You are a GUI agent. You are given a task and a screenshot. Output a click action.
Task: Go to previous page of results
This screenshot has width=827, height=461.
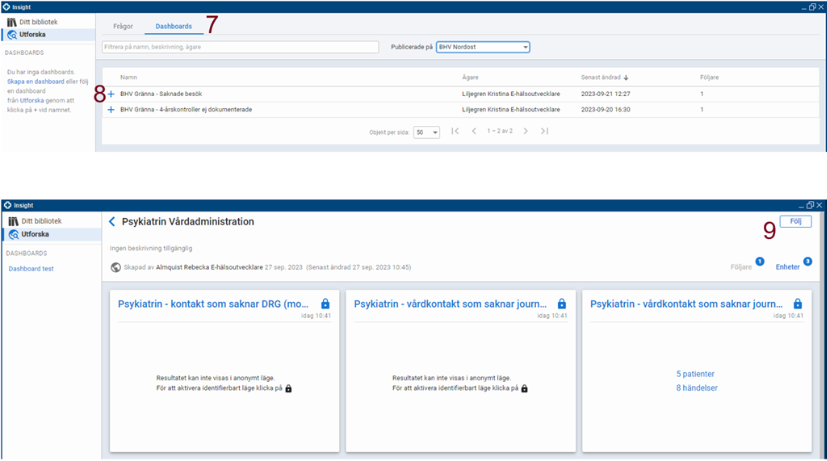pyautogui.click(x=474, y=131)
